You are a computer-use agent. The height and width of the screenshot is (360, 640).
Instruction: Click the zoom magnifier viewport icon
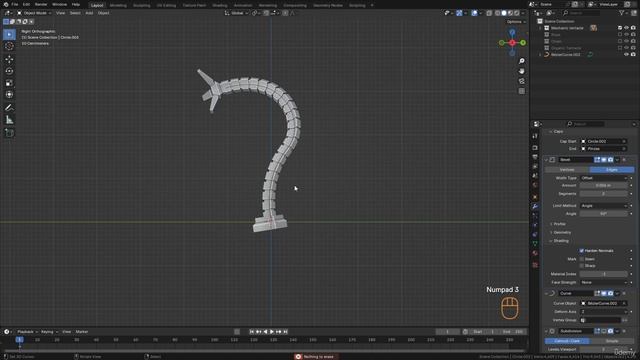click(522, 61)
